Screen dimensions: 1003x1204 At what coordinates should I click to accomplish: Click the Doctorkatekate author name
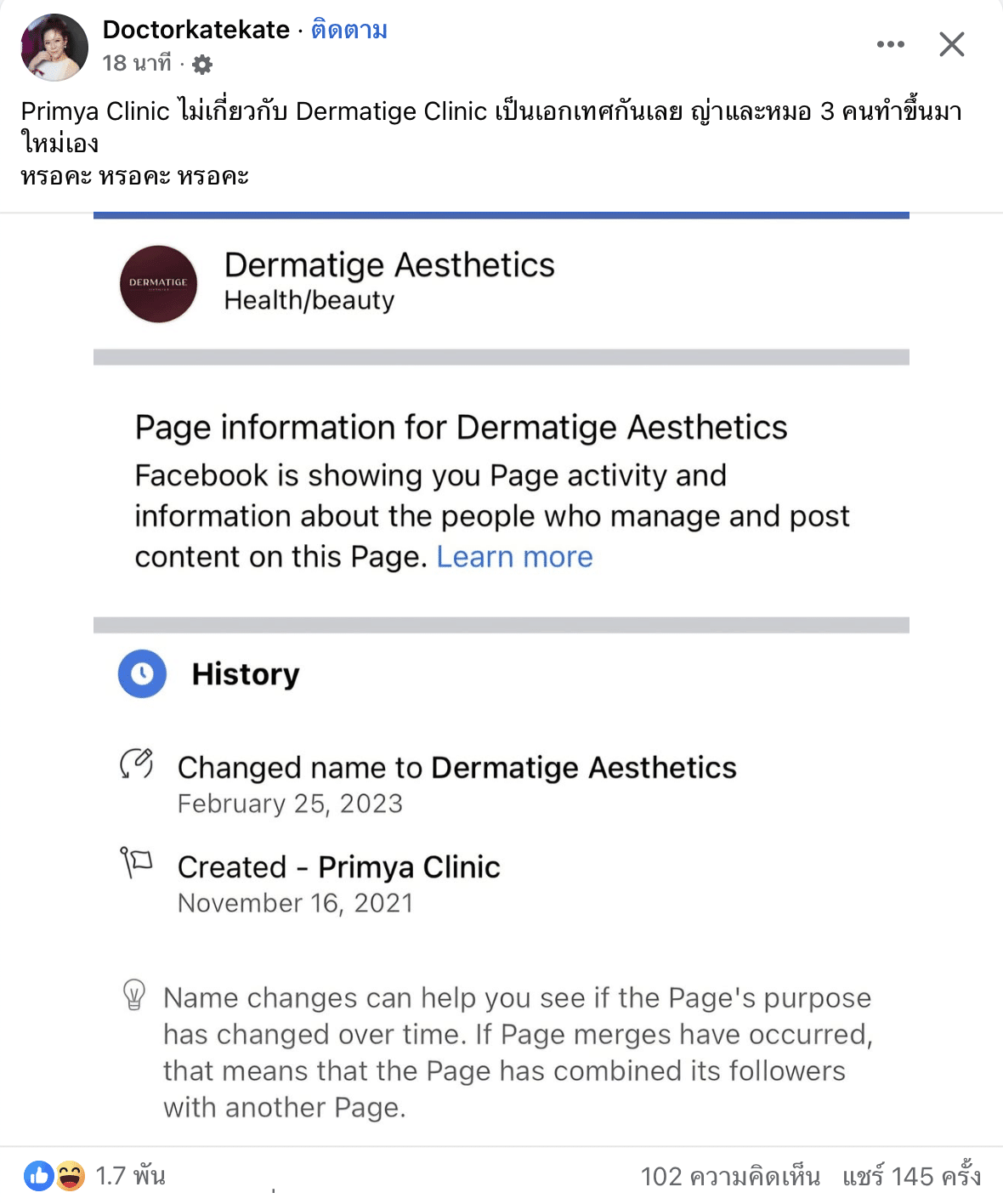pos(196,30)
